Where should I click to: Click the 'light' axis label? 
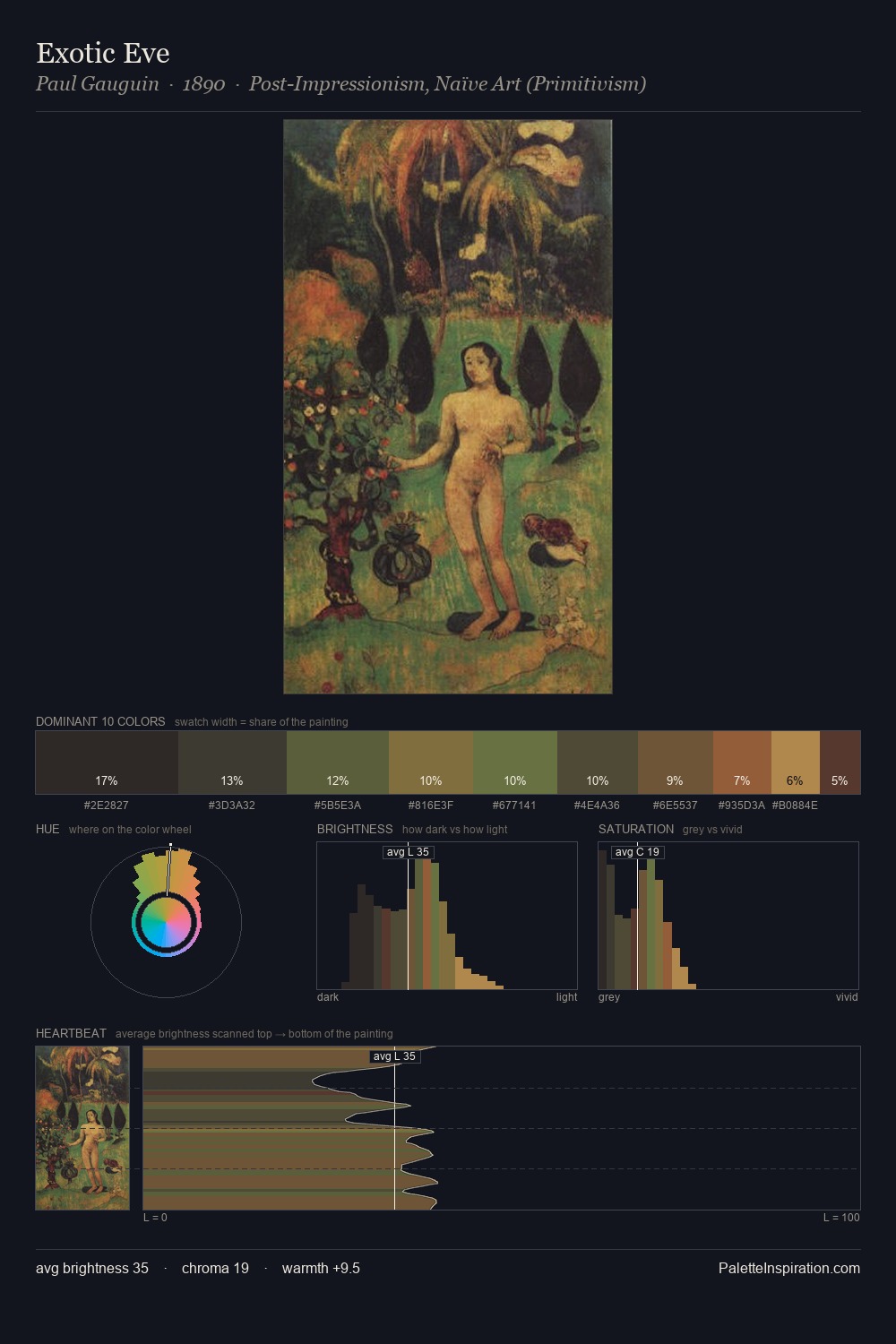pos(566,997)
